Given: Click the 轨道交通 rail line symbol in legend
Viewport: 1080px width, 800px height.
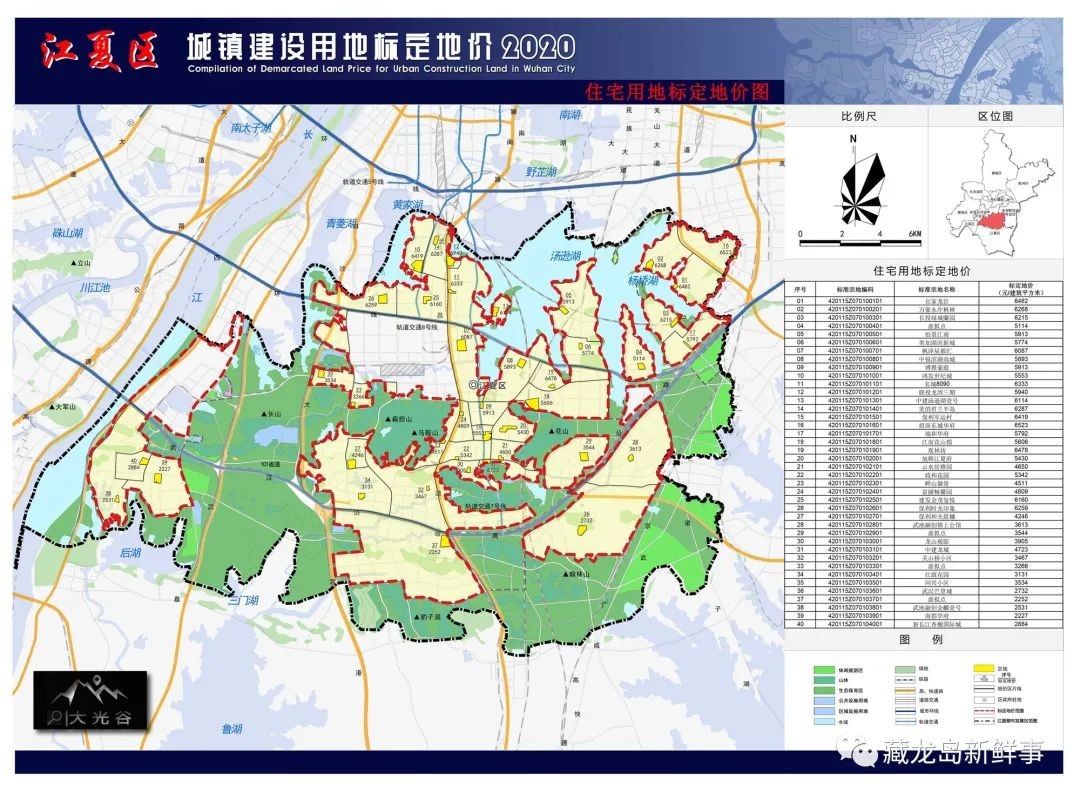Looking at the screenshot, I should click(x=905, y=720).
